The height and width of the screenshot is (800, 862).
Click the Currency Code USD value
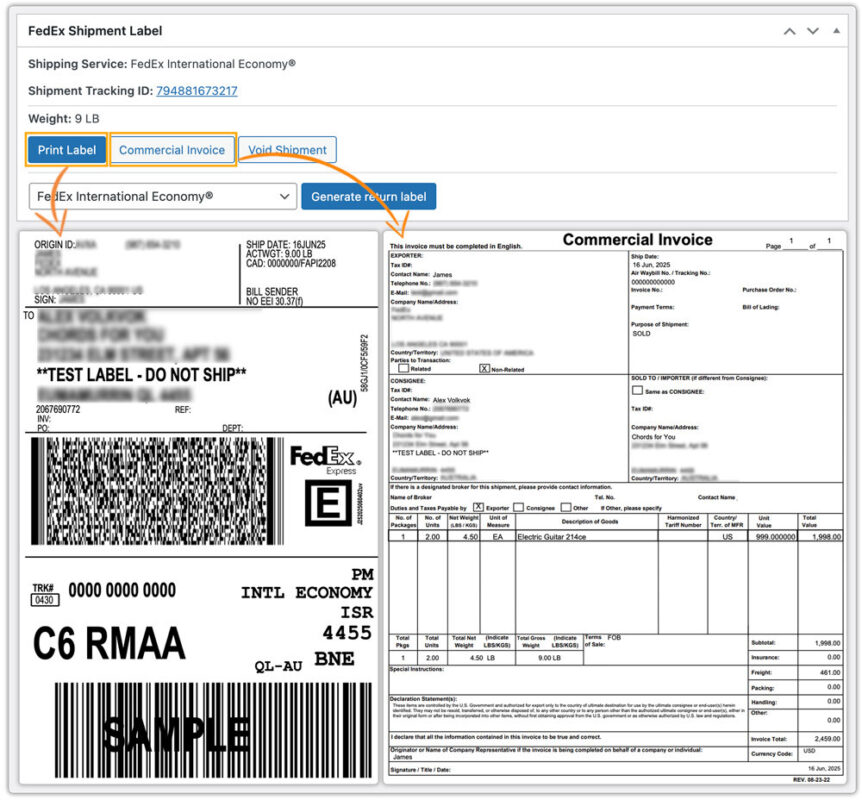click(x=809, y=751)
